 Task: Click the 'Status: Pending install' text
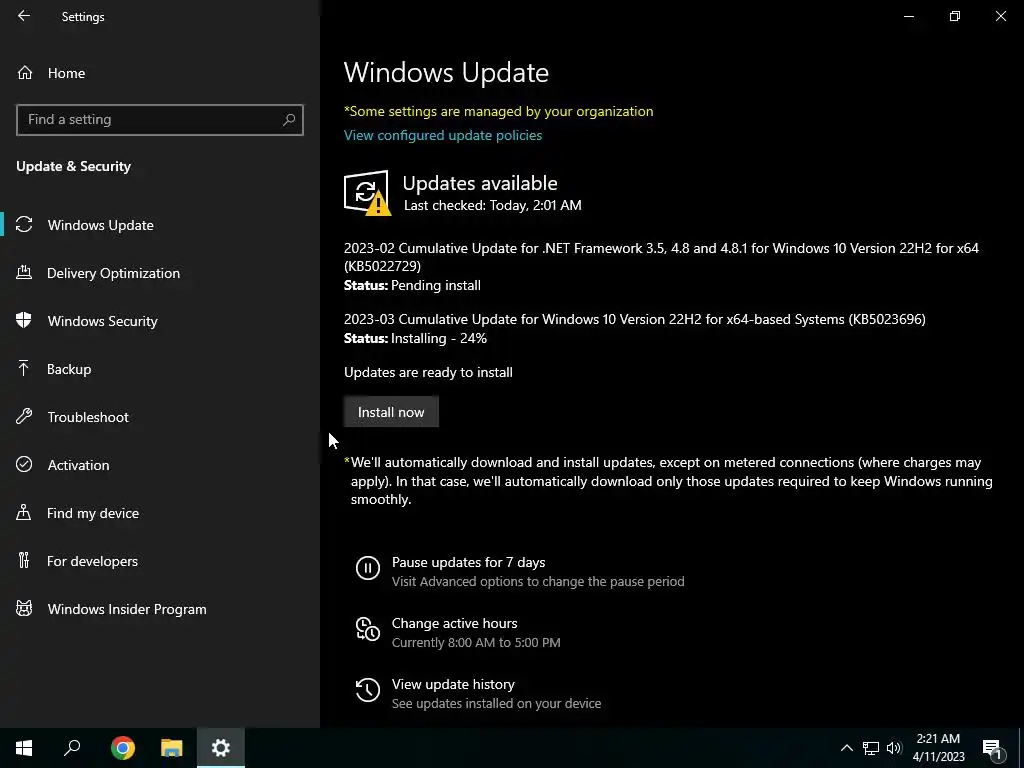pyautogui.click(x=412, y=285)
